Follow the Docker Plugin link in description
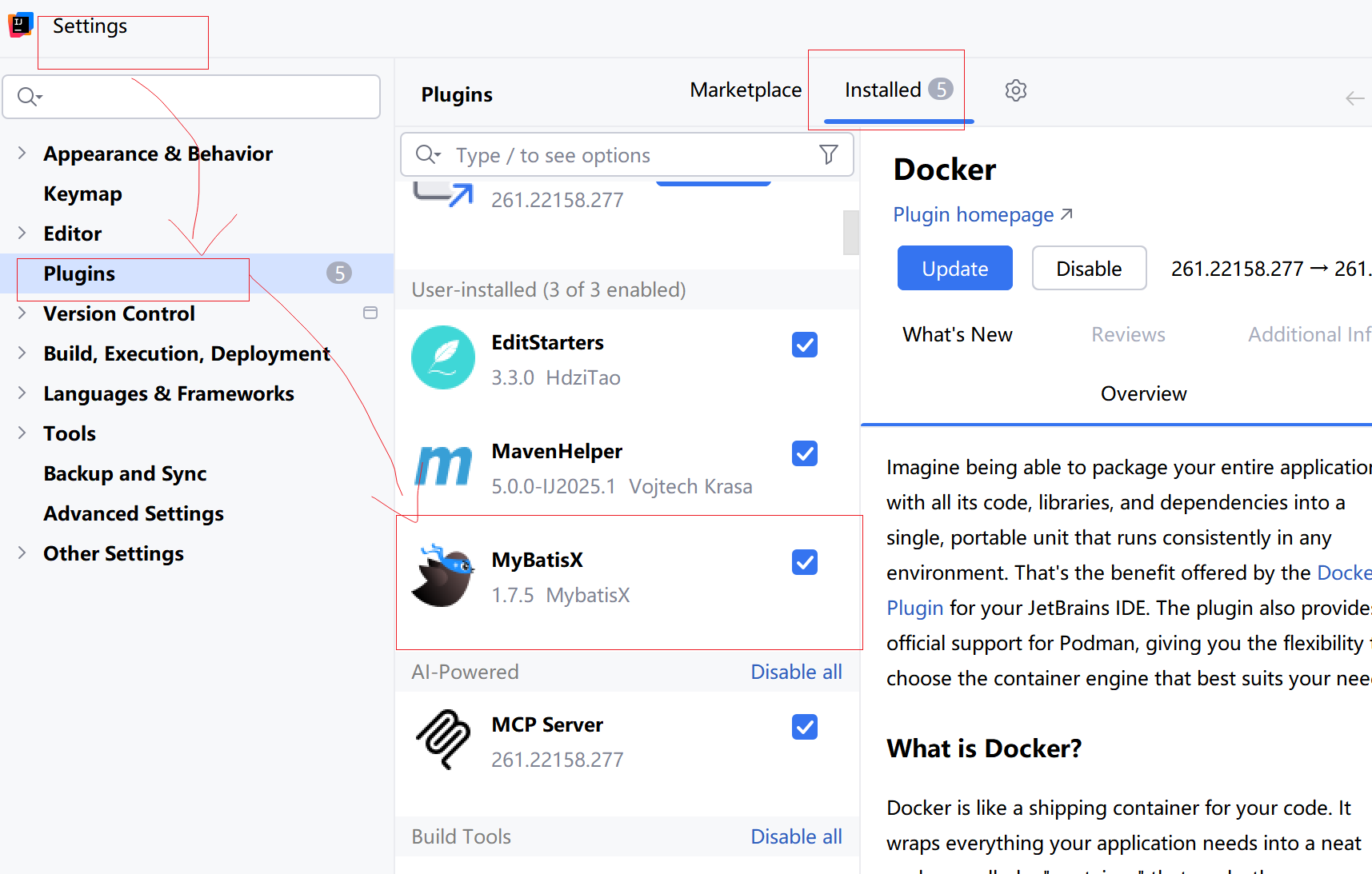This screenshot has height=874, width=1372. click(x=915, y=608)
